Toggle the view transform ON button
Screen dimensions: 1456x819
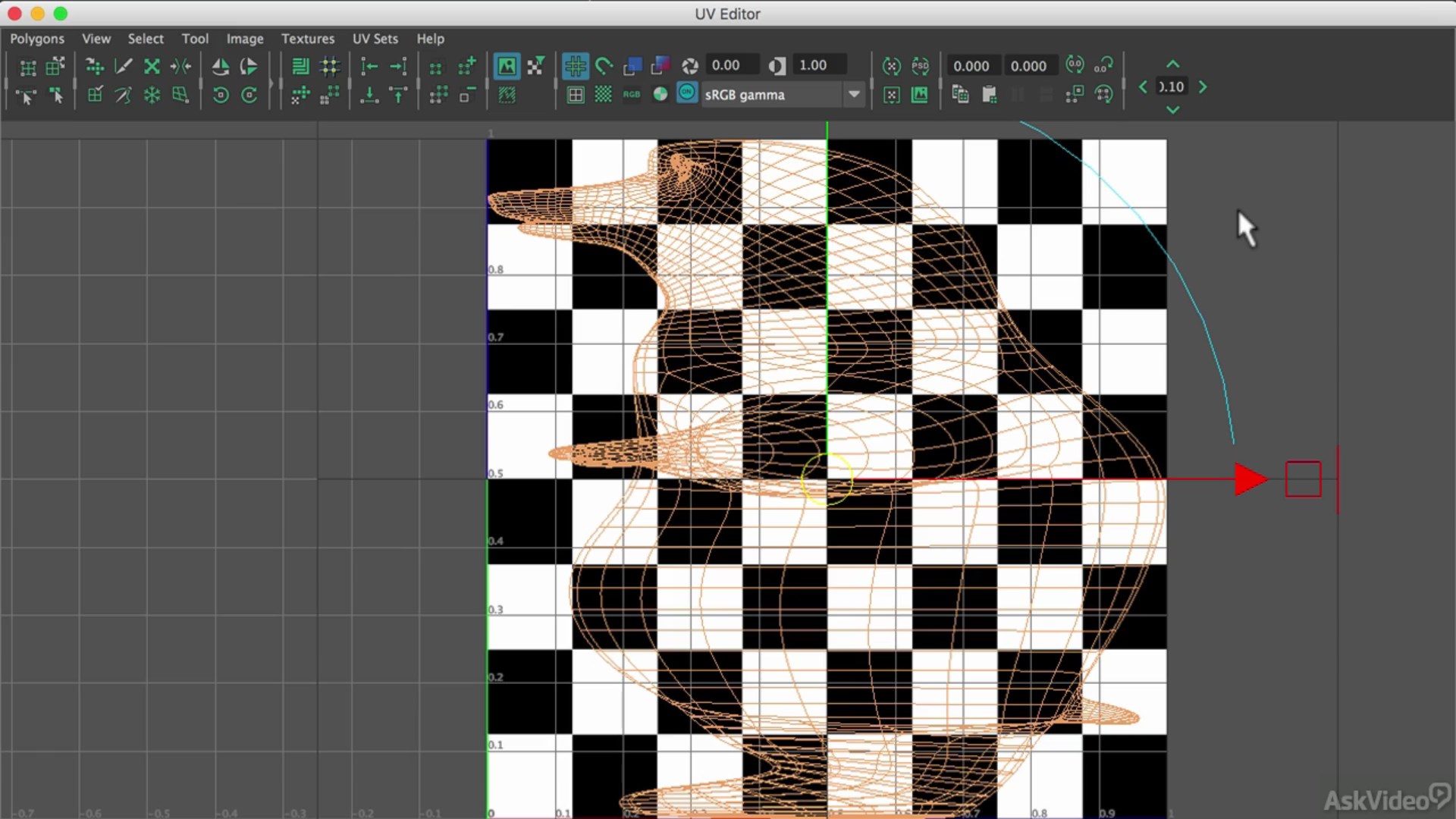point(687,93)
